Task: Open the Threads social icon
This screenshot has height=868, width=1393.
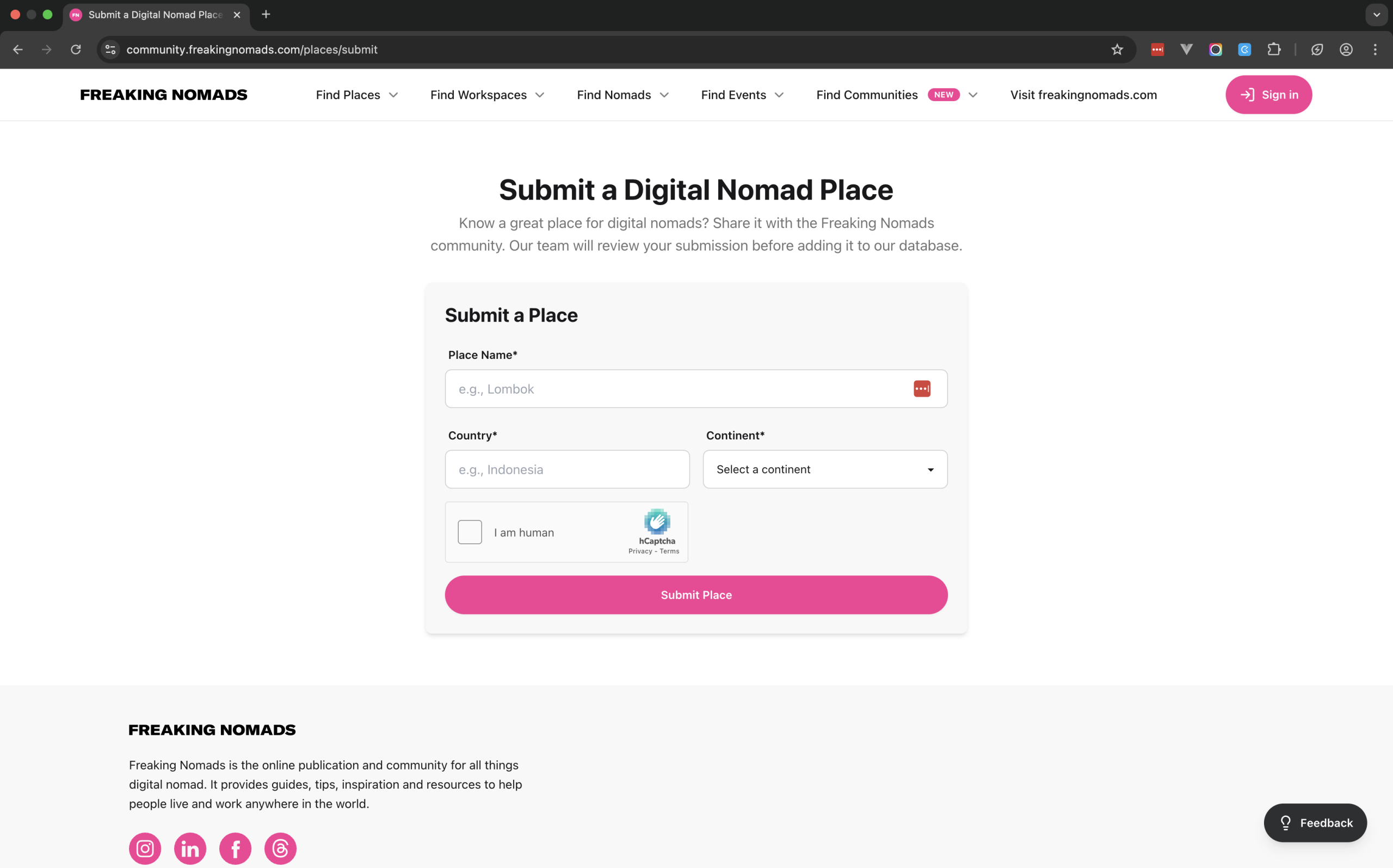Action: 280,848
